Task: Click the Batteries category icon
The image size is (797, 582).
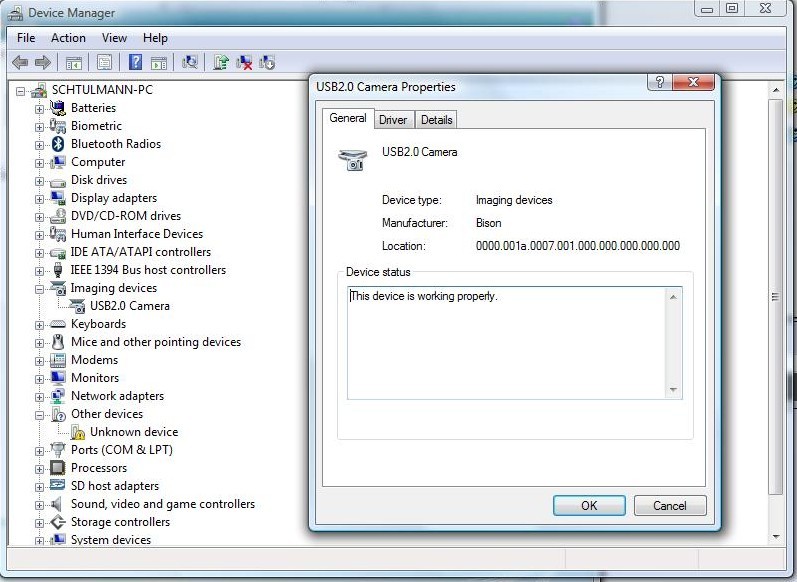Action: [58, 108]
